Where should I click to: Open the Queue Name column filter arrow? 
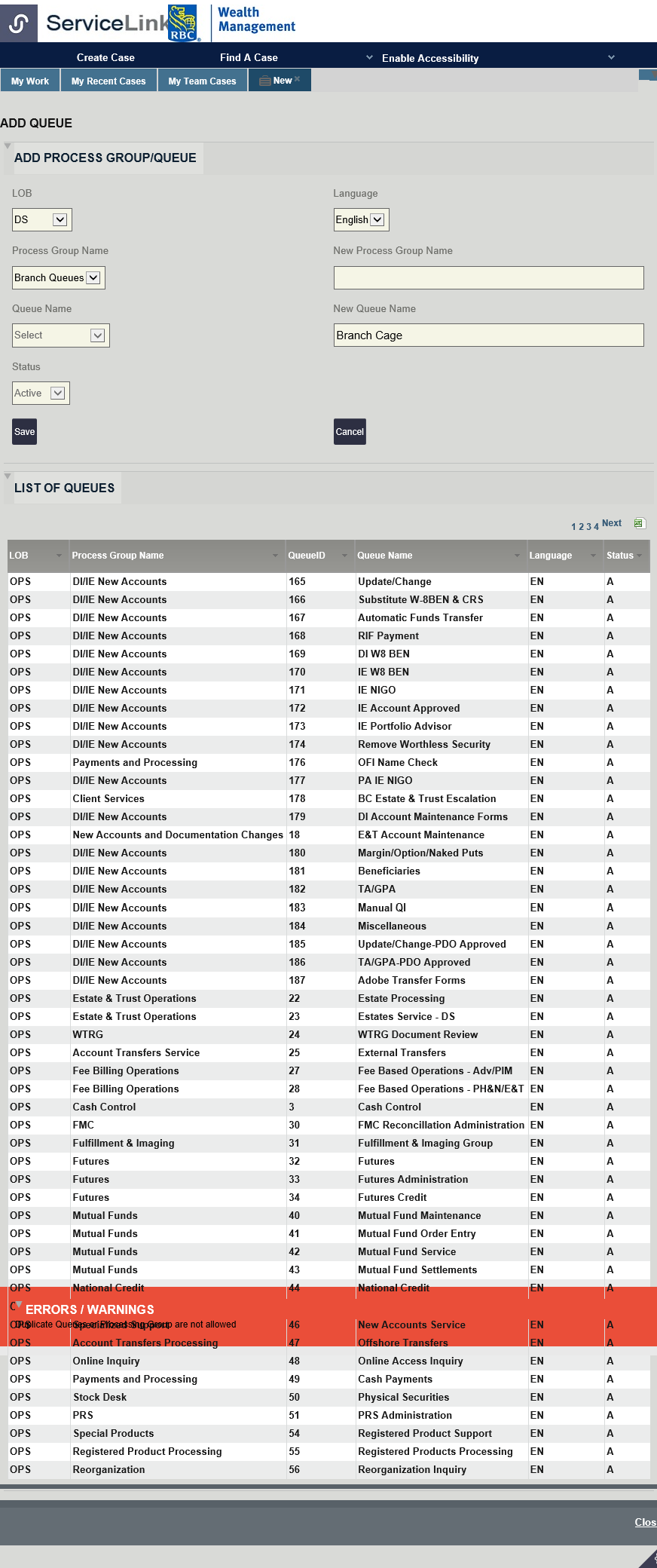pyautogui.click(x=517, y=556)
